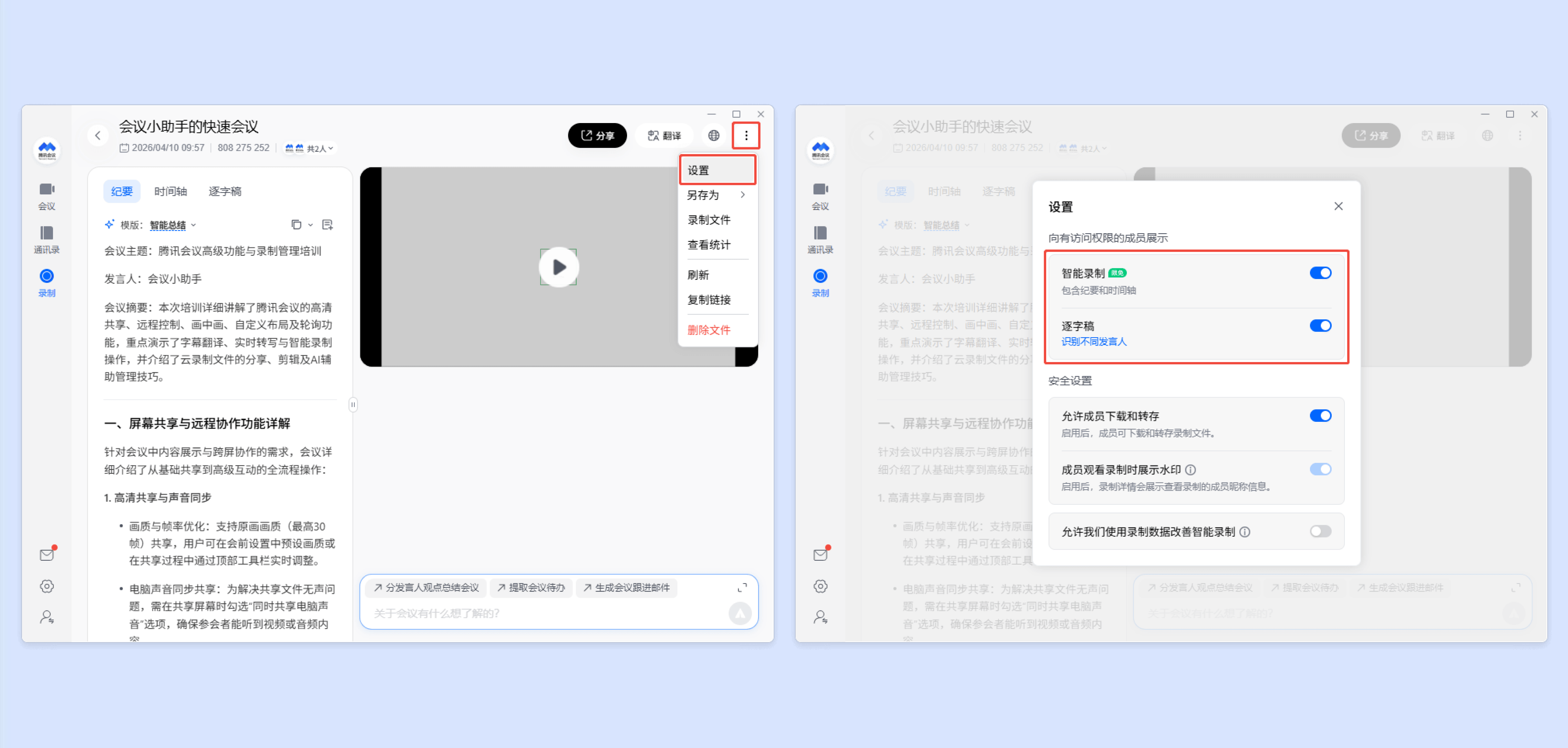Click the identify different speakers link
Screen dimensions: 1568x748
[1093, 341]
